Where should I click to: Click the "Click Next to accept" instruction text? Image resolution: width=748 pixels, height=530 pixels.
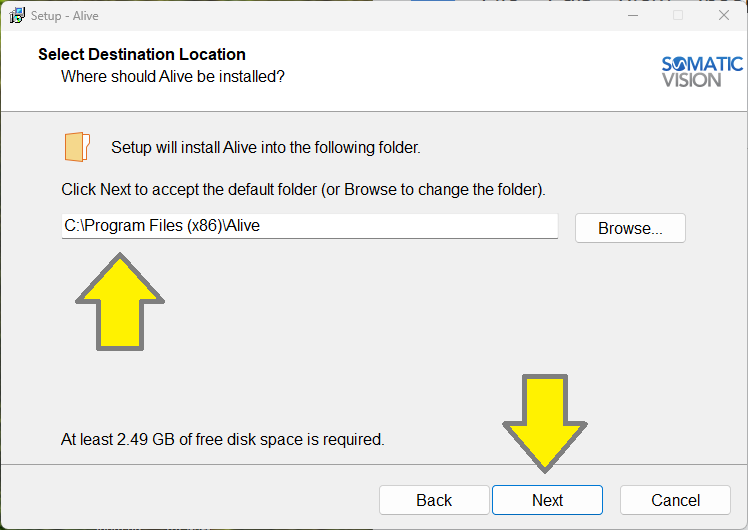pos(303,189)
